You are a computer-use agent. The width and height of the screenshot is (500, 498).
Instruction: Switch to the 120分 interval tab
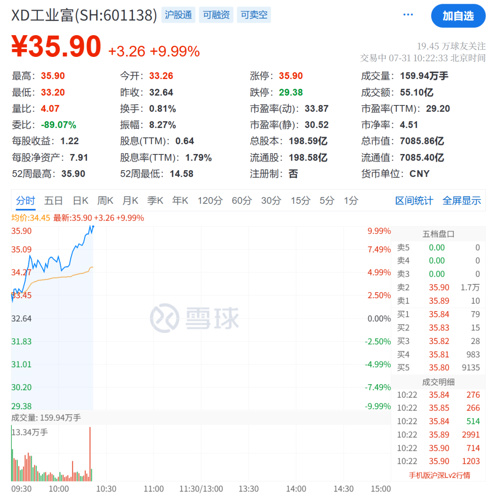[210, 201]
